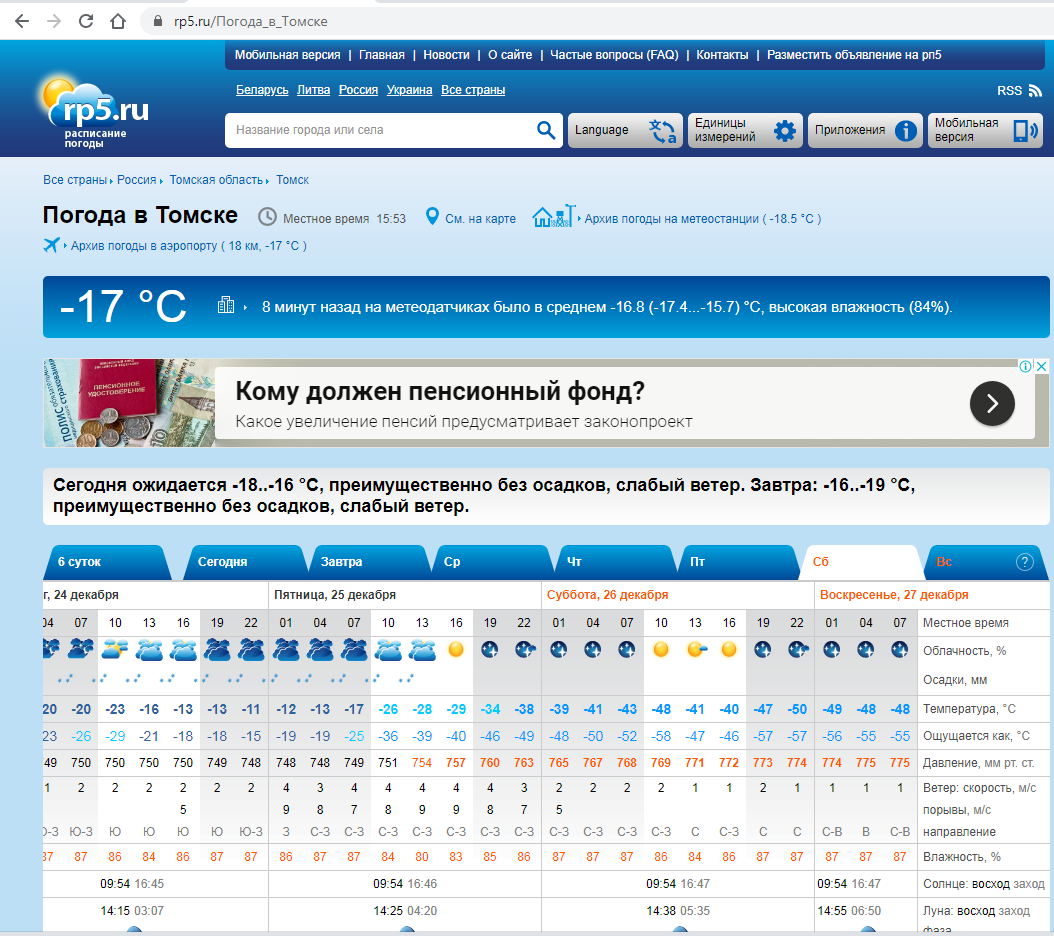Switch to the 'Завтра' forecast tab

(x=341, y=562)
